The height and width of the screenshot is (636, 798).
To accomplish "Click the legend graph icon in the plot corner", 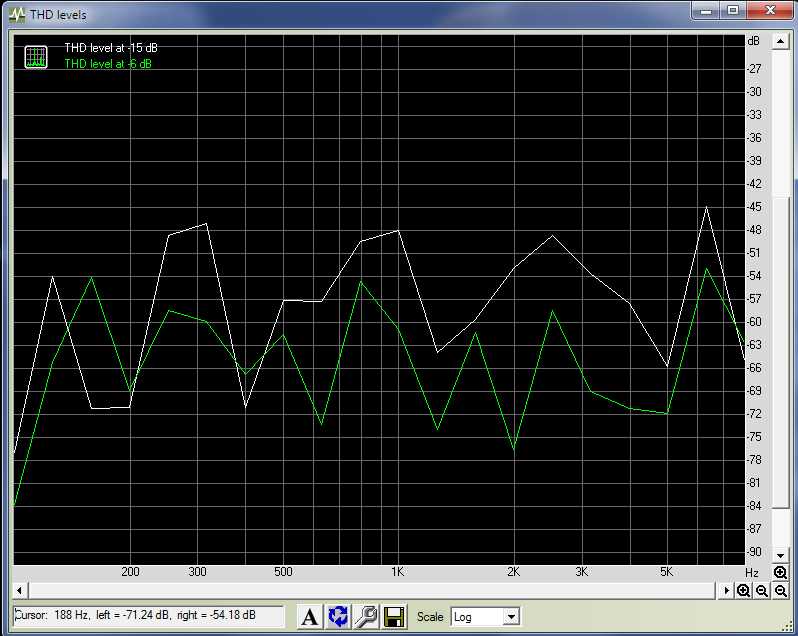I will (36, 56).
